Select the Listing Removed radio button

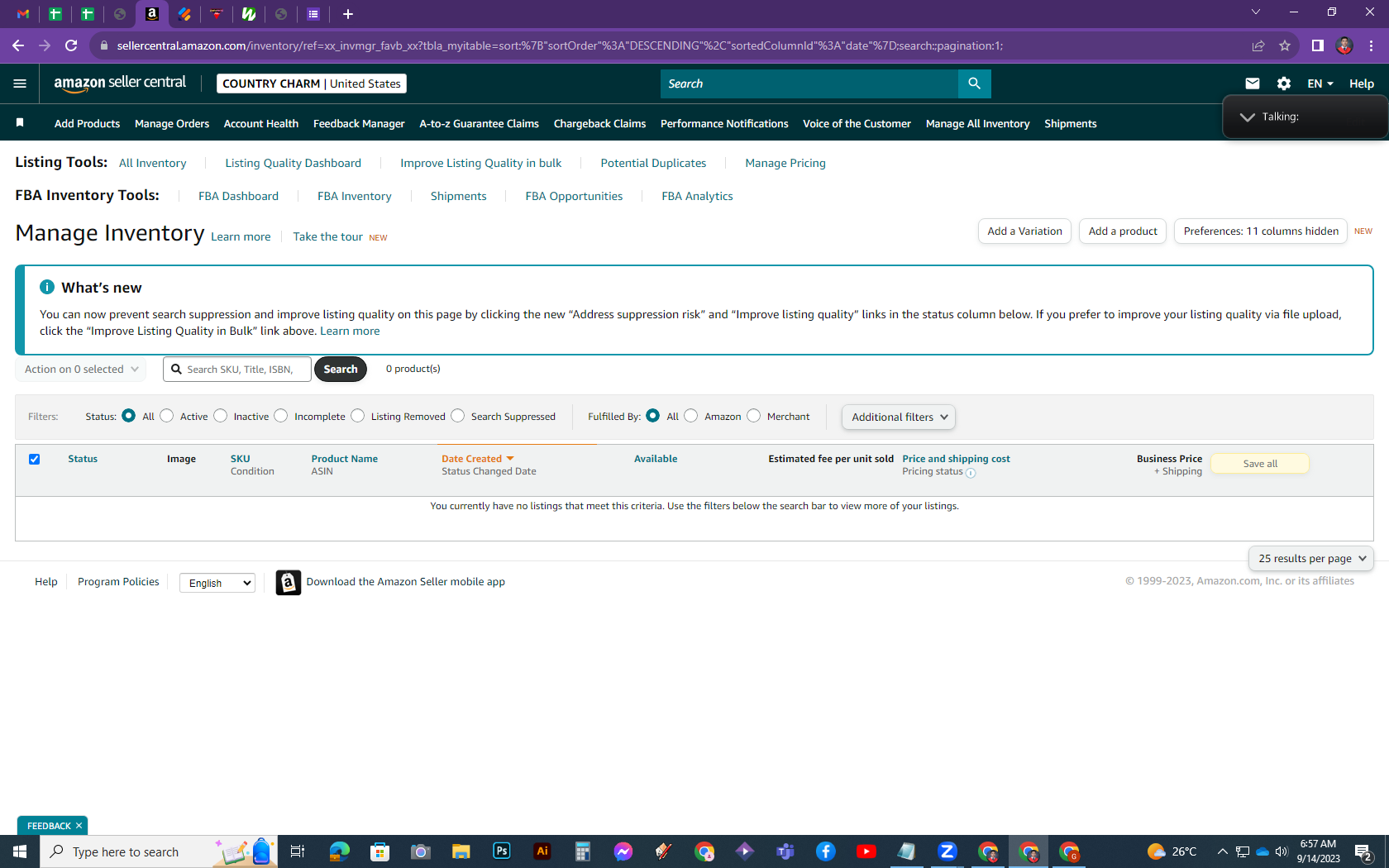pyautogui.click(x=358, y=416)
